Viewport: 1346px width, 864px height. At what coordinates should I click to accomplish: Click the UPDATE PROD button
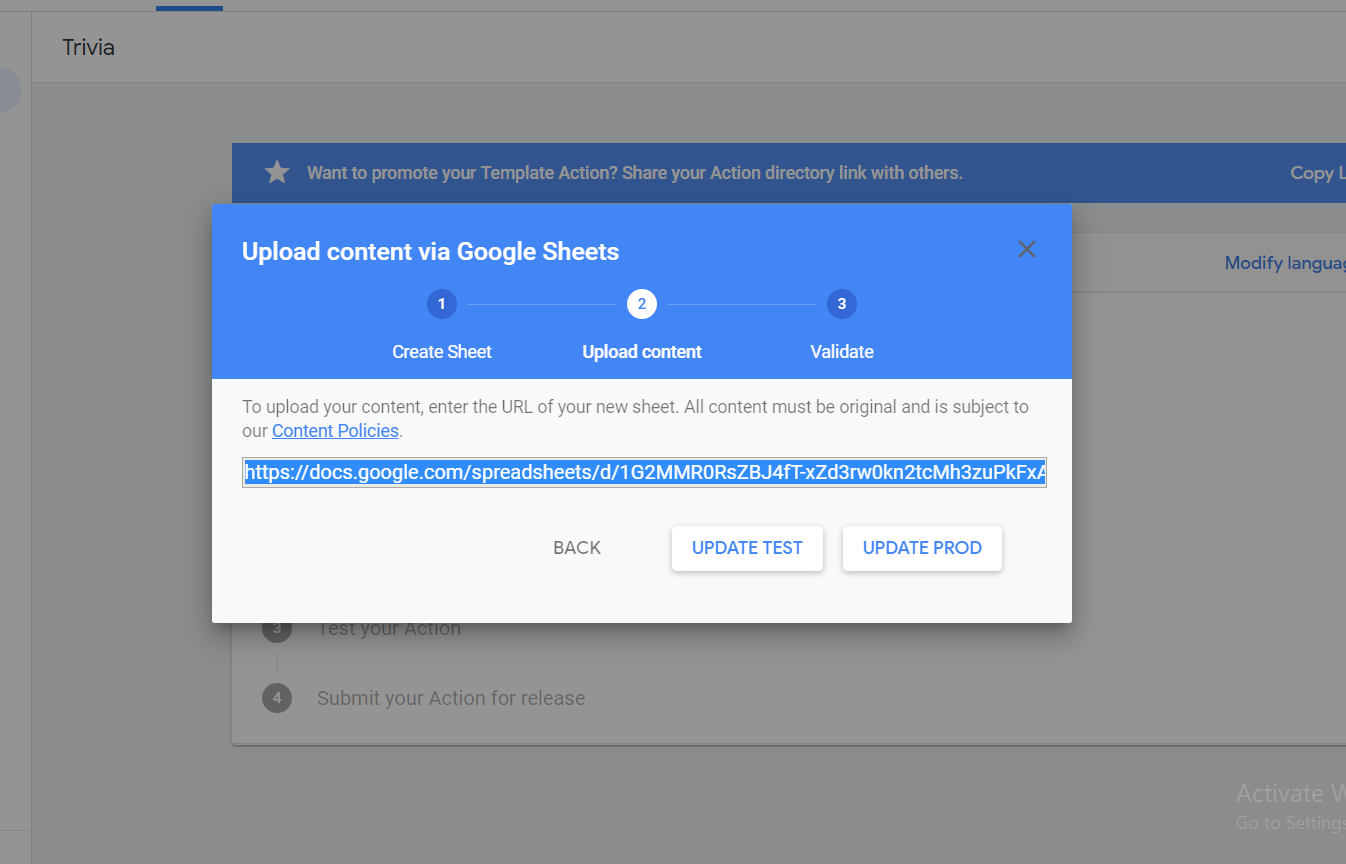tap(922, 548)
